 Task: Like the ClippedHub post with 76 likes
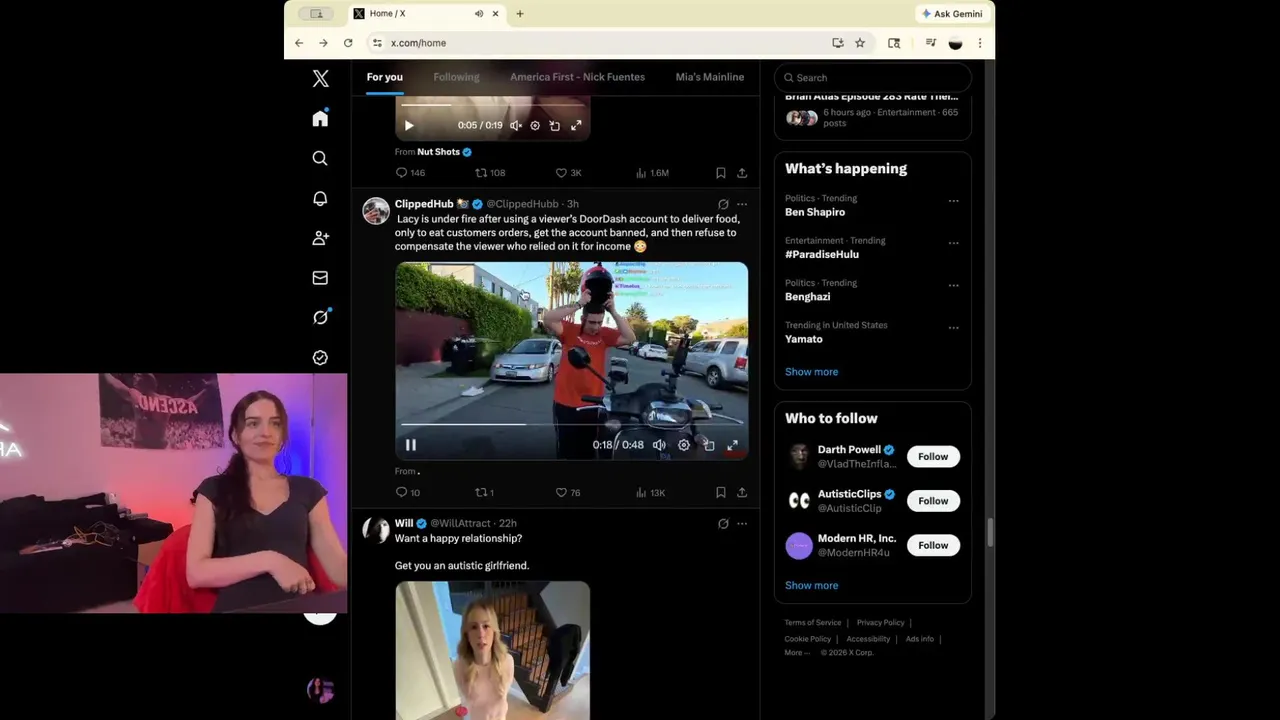click(568, 492)
